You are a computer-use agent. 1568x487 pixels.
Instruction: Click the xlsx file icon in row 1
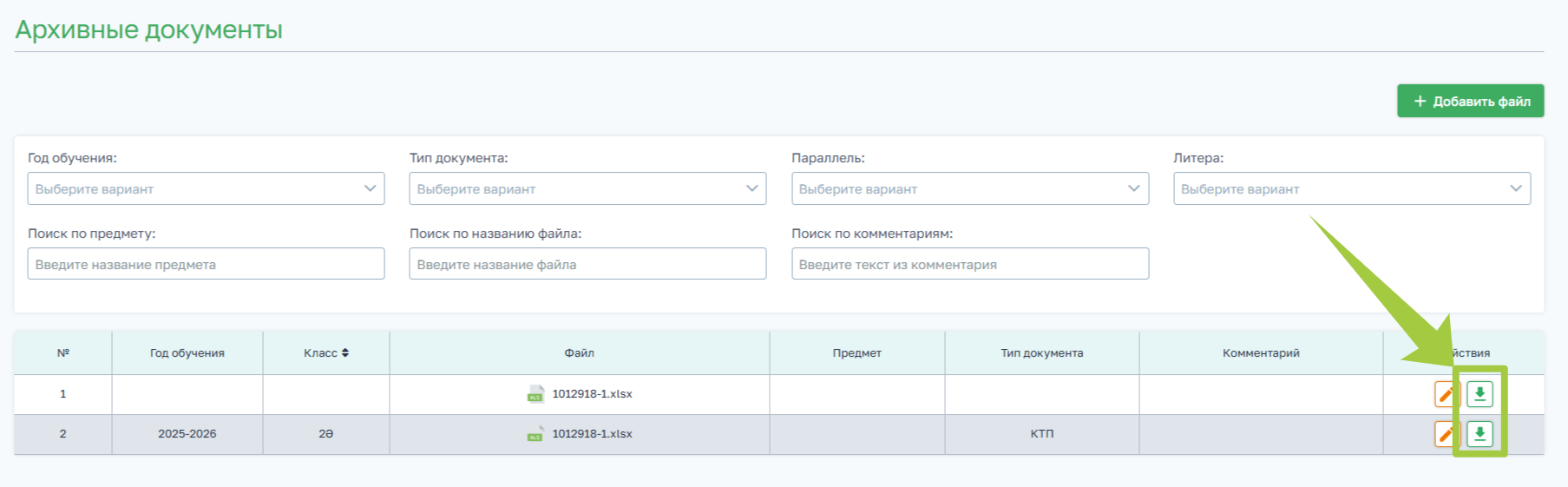pos(535,394)
